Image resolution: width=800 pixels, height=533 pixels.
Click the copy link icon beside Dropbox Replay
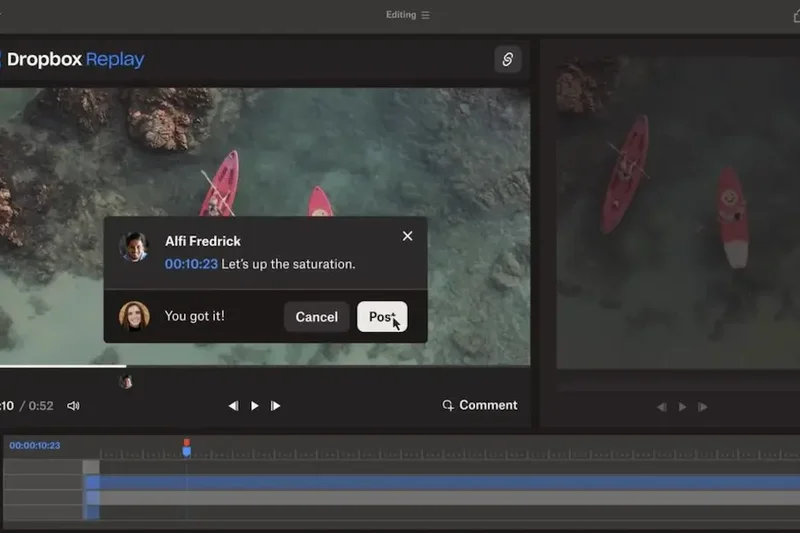point(507,60)
